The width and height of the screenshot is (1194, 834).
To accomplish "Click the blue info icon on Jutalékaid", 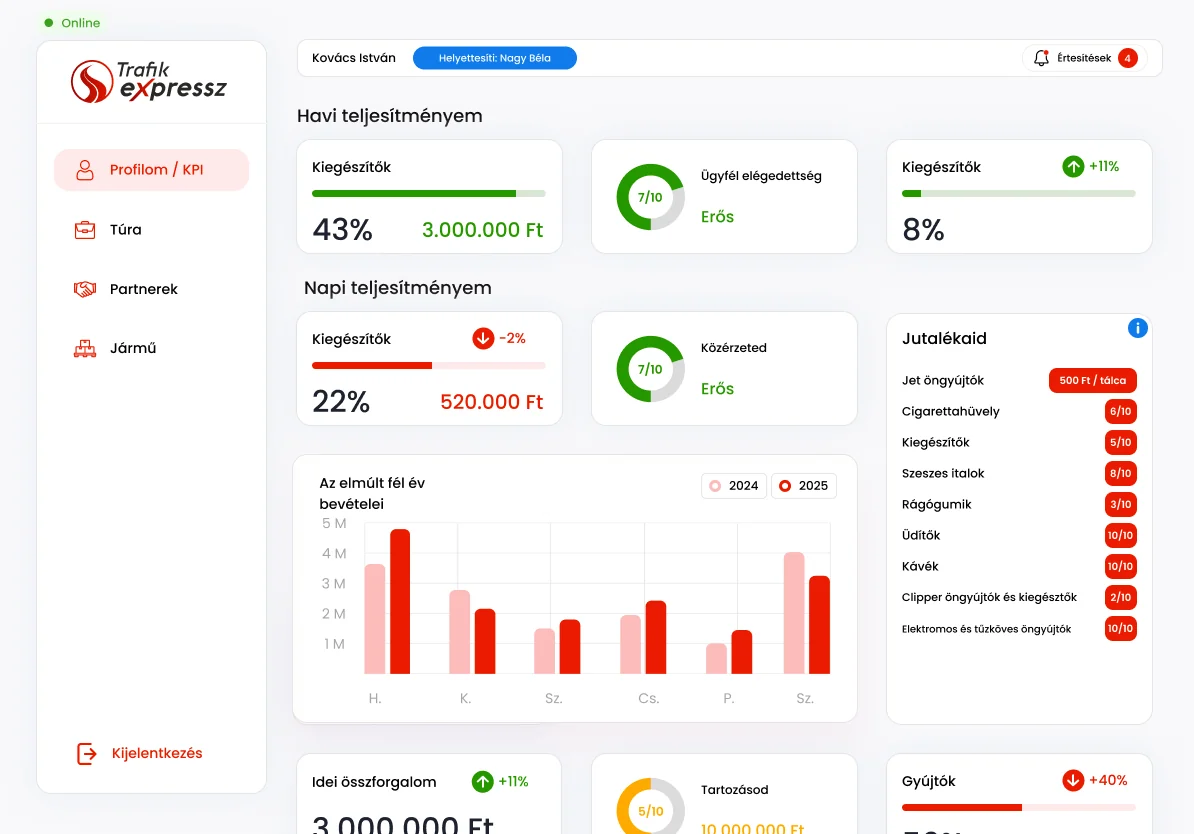I will [1137, 328].
